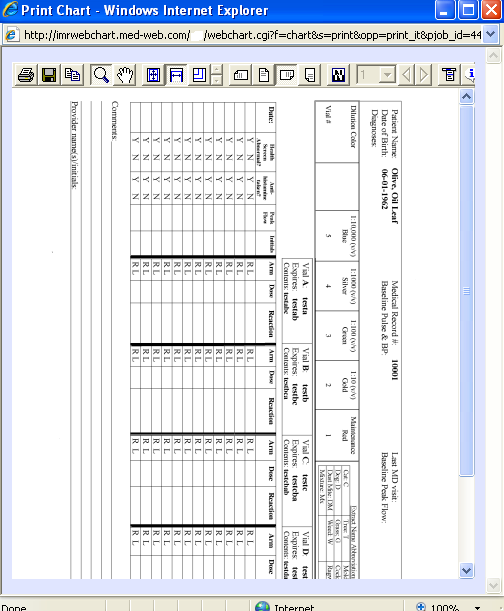
Task: Select the magnifying glass zoom tool
Action: click(x=101, y=74)
